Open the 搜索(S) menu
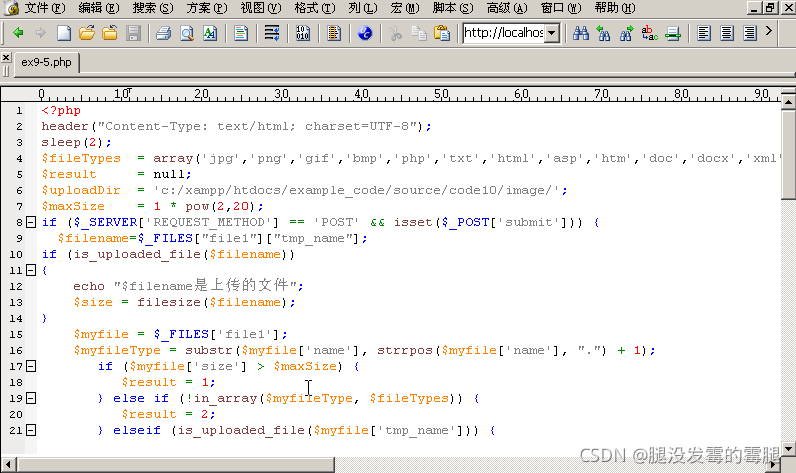This screenshot has width=796, height=473. click(153, 8)
